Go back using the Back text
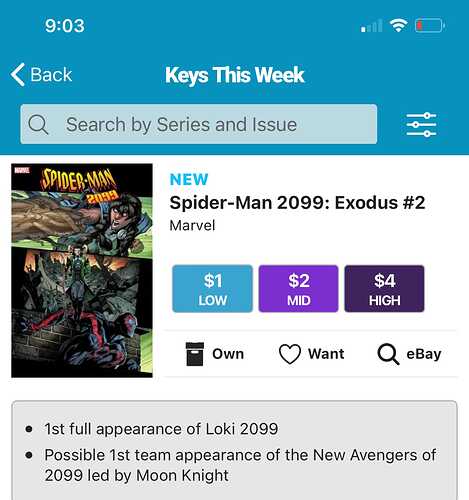This screenshot has height=500, width=469. point(51,75)
